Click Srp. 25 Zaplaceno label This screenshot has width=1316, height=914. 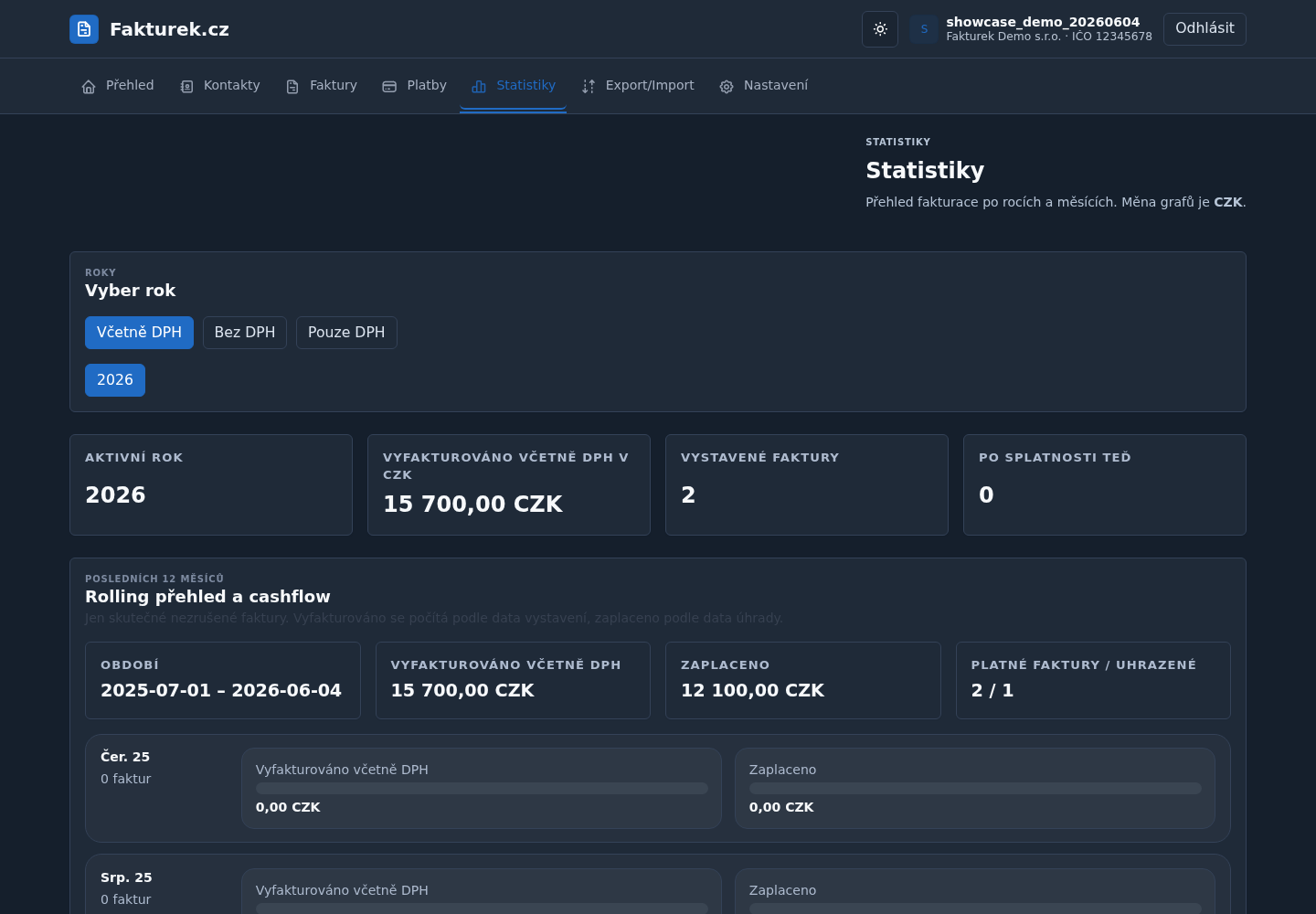click(782, 890)
